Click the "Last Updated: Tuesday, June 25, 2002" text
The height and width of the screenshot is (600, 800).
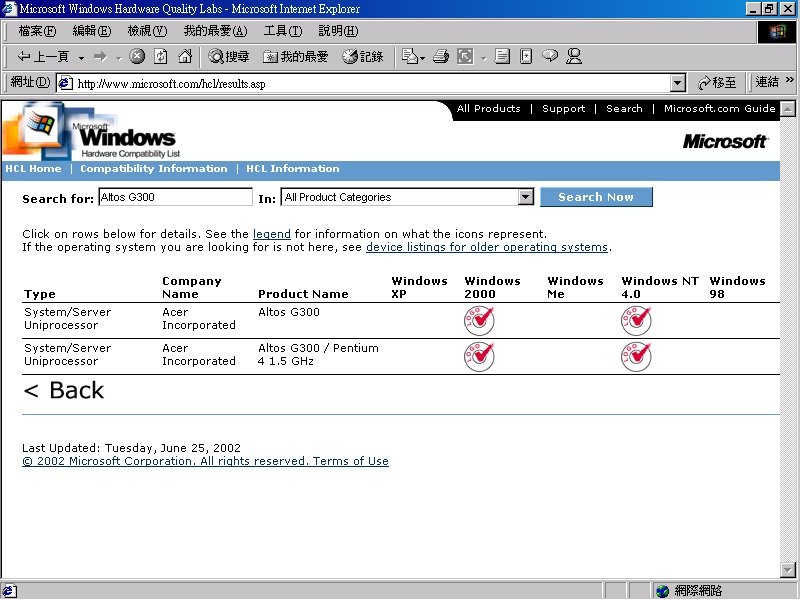pos(131,448)
